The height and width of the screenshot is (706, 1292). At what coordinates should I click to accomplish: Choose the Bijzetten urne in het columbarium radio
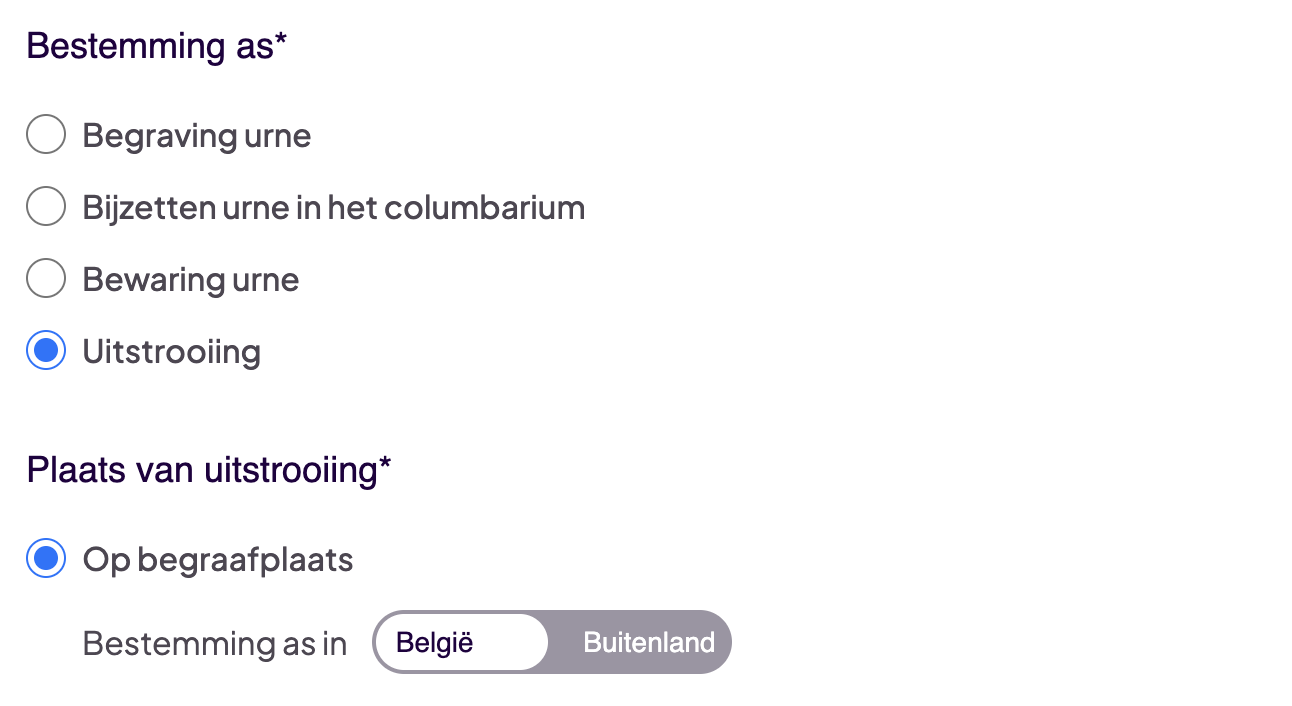46,207
